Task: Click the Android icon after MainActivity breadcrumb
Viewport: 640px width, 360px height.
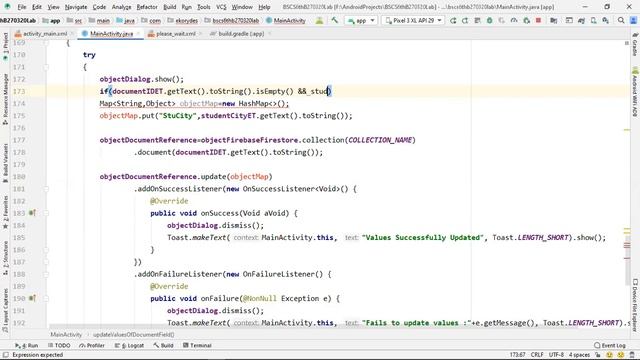Action: pyautogui.click(x=319, y=20)
